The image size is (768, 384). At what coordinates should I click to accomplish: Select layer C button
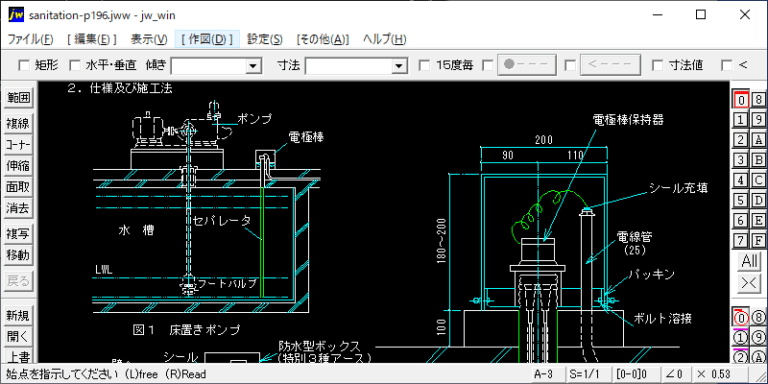pos(759,180)
